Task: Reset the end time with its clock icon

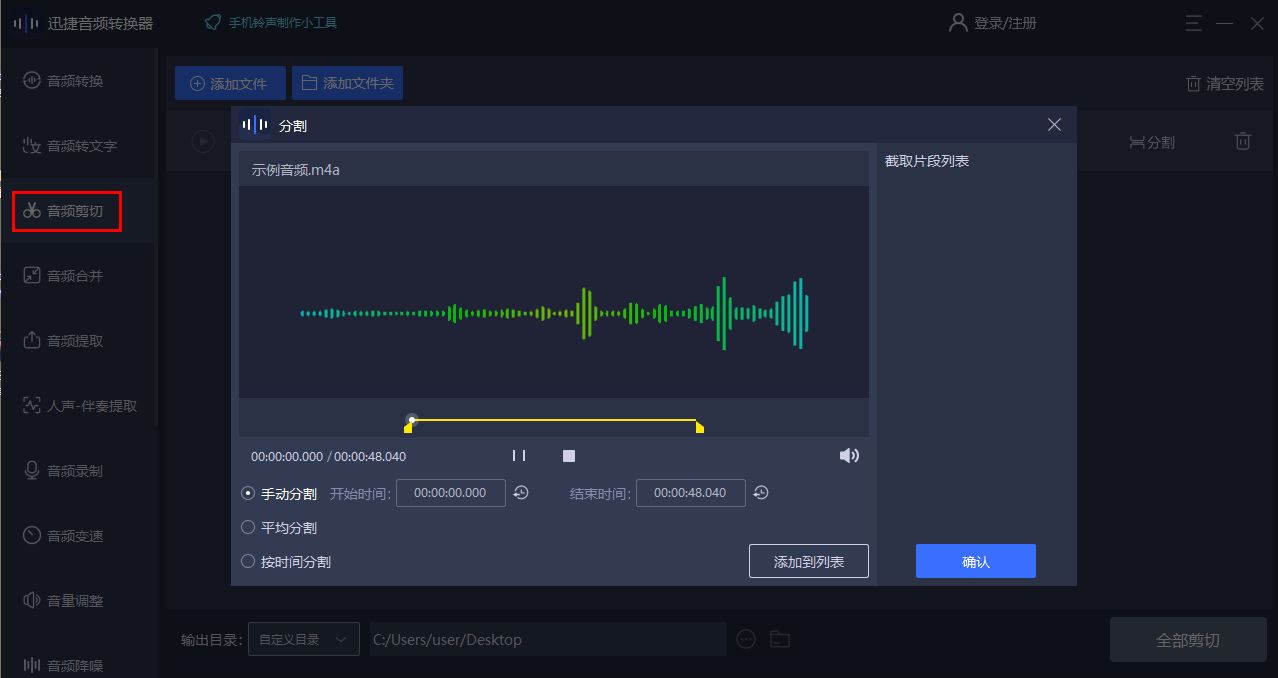Action: (761, 493)
